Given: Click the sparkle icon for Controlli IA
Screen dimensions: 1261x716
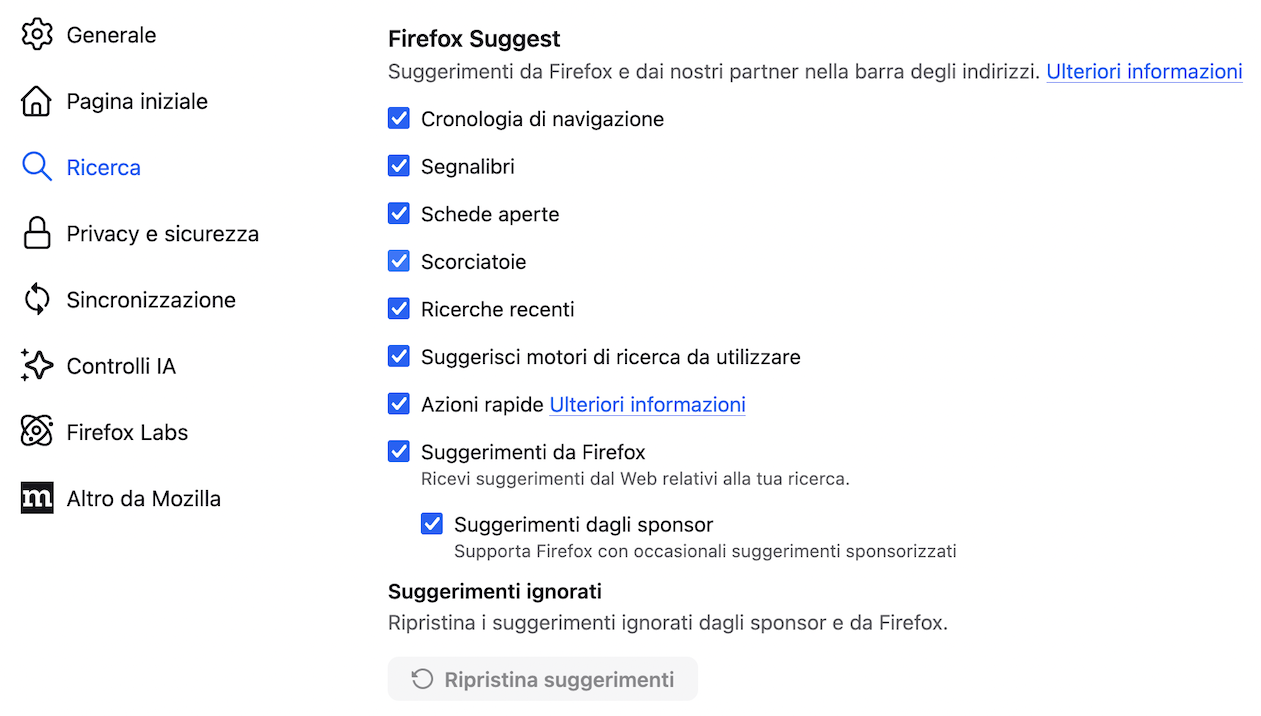Looking at the screenshot, I should pos(36,365).
